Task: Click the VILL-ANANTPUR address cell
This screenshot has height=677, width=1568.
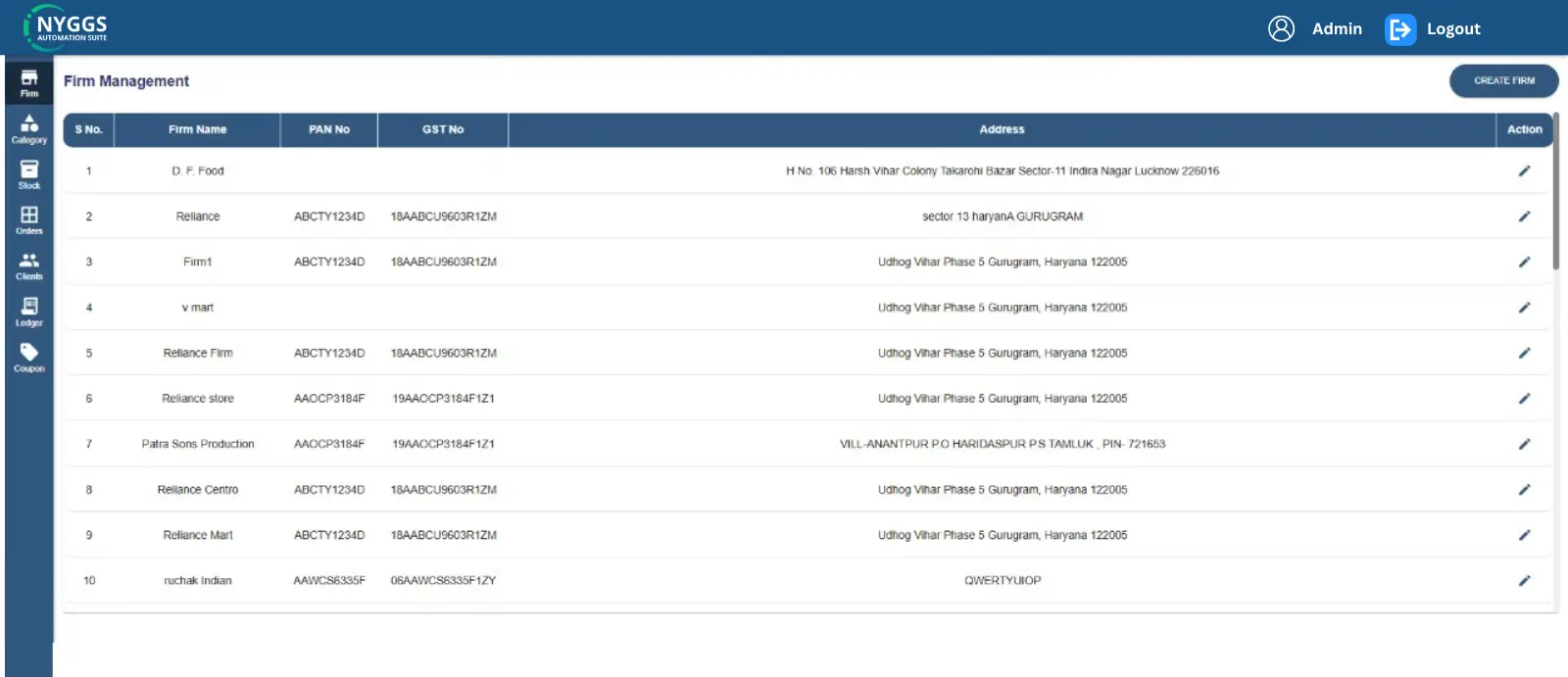Action: click(1003, 444)
